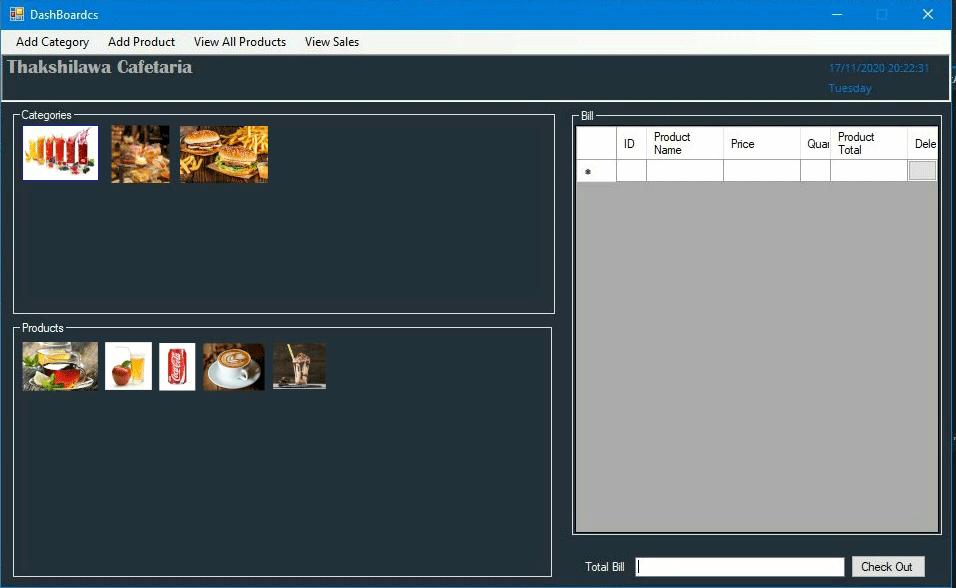Focus the Total Bill text field
The width and height of the screenshot is (956, 588).
tap(740, 567)
